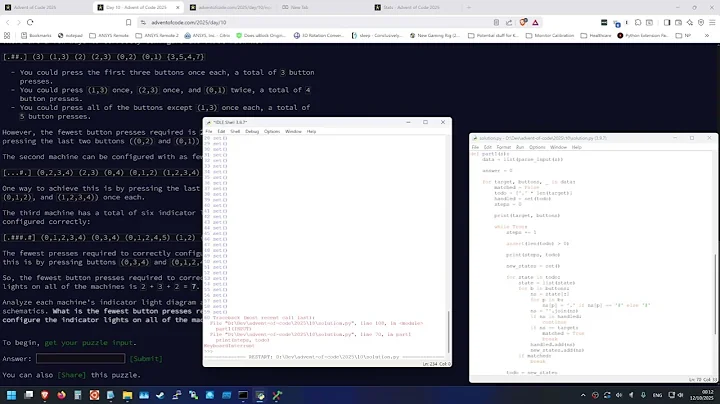Image resolution: width=720 pixels, height=404 pixels.
Task: Open the Edit menu in IDLE Shell
Action: coord(221,131)
